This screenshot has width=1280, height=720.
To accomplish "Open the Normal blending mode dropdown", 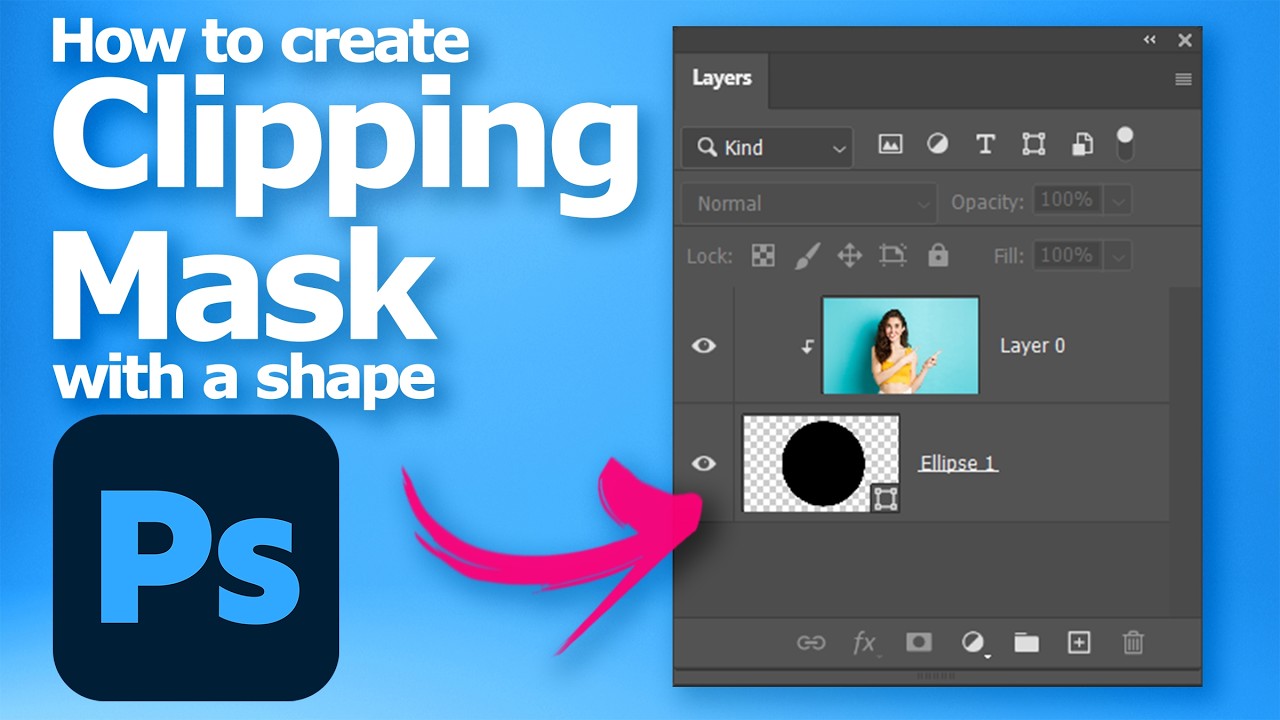I will coord(810,203).
